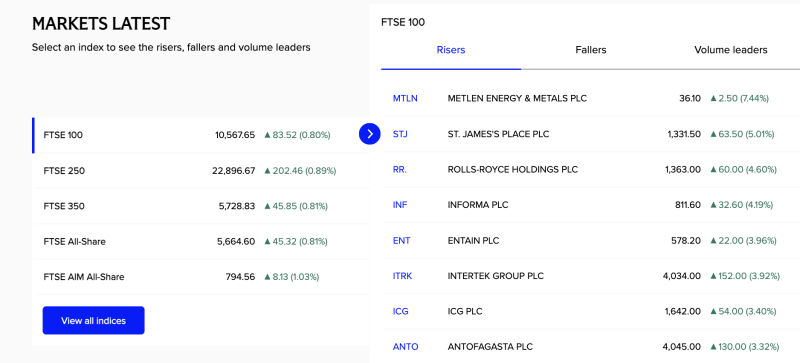Image resolution: width=800 pixels, height=363 pixels.
Task: Click INTERTEK GROUP PLC company name
Action: (x=496, y=276)
